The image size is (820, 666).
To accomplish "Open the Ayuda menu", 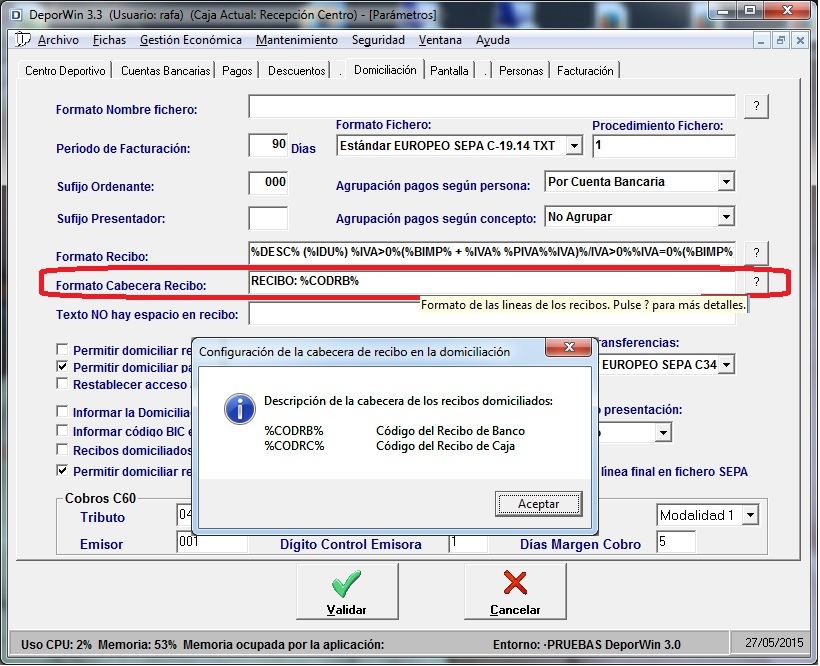I will click(x=493, y=40).
